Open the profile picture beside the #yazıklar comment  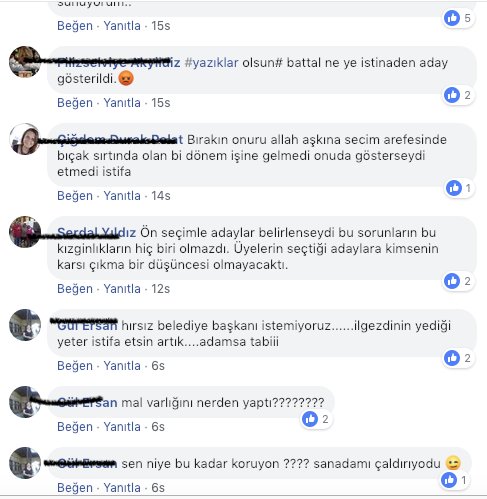[x=25, y=62]
